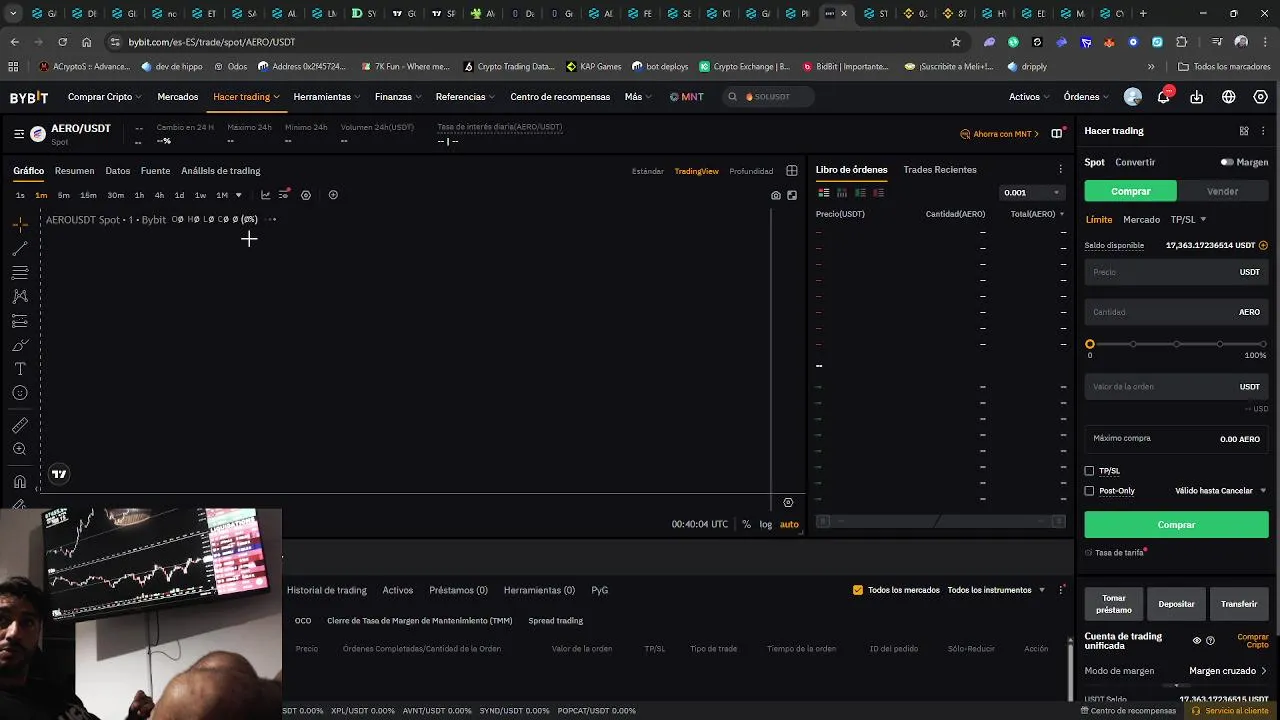Uncheck Todos los mercados checkbox
The image size is (1280, 720).
pyautogui.click(x=858, y=590)
